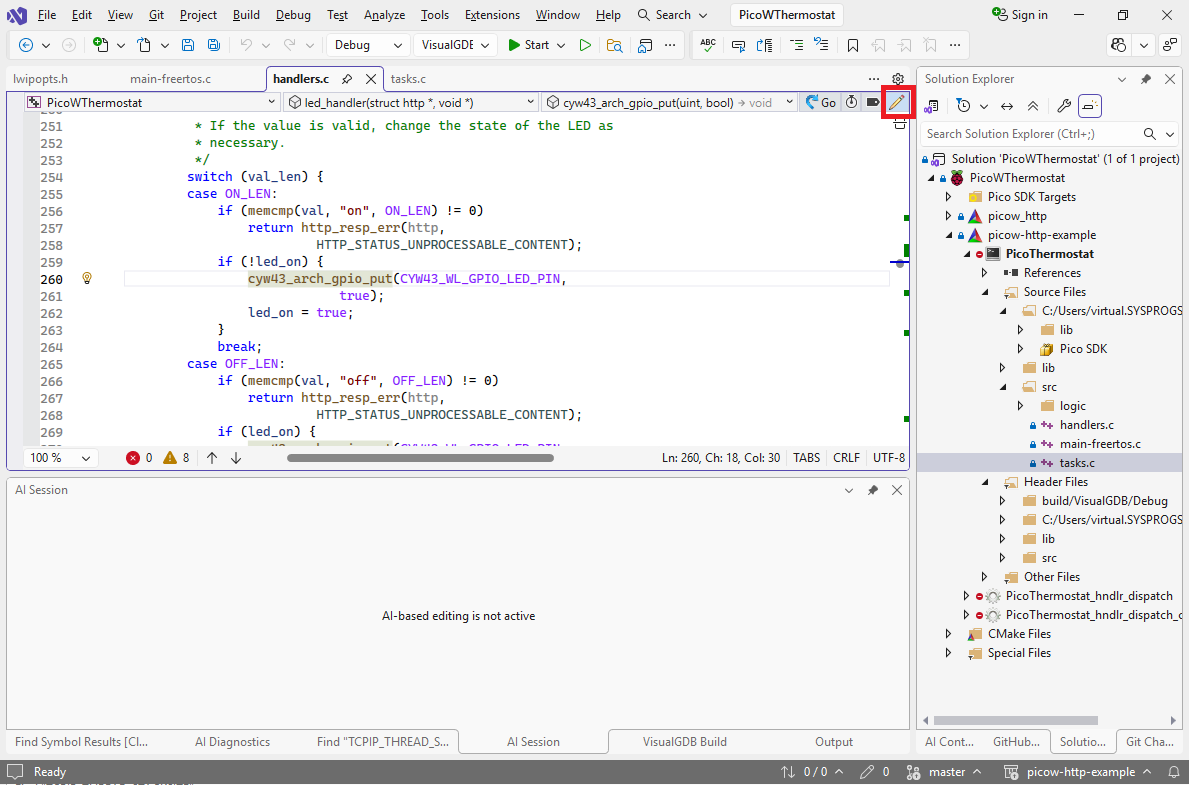This screenshot has width=1189, height=785.
Task: Click the editor horizontal scrollbar
Action: (420, 458)
